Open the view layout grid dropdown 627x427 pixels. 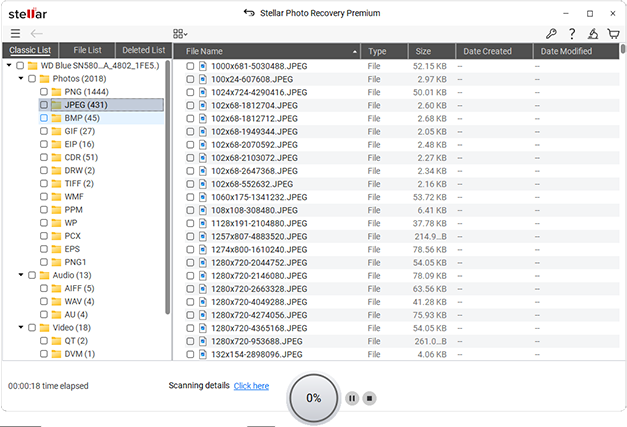point(180,34)
